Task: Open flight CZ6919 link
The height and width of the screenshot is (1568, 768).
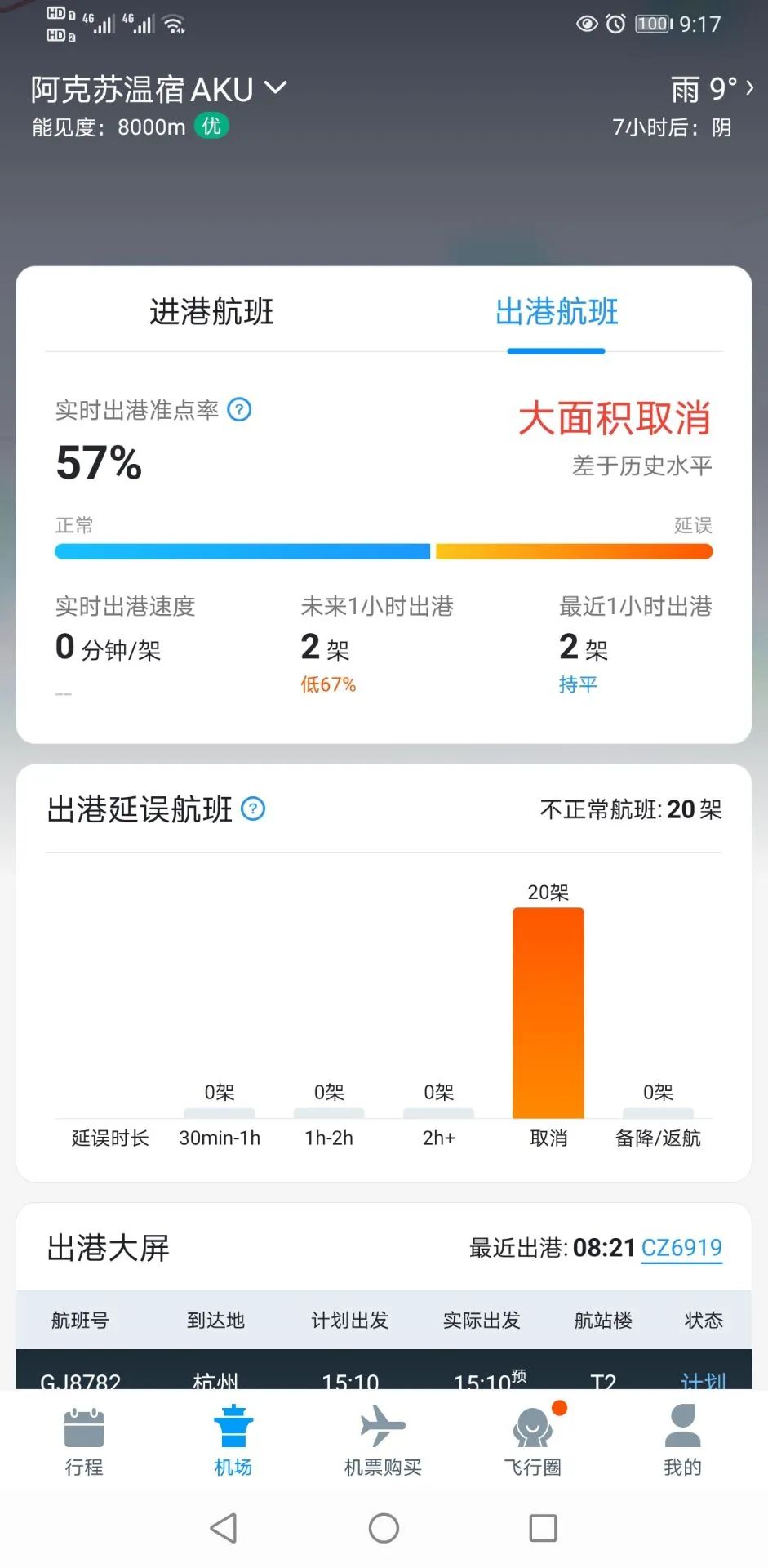Action: point(681,1248)
